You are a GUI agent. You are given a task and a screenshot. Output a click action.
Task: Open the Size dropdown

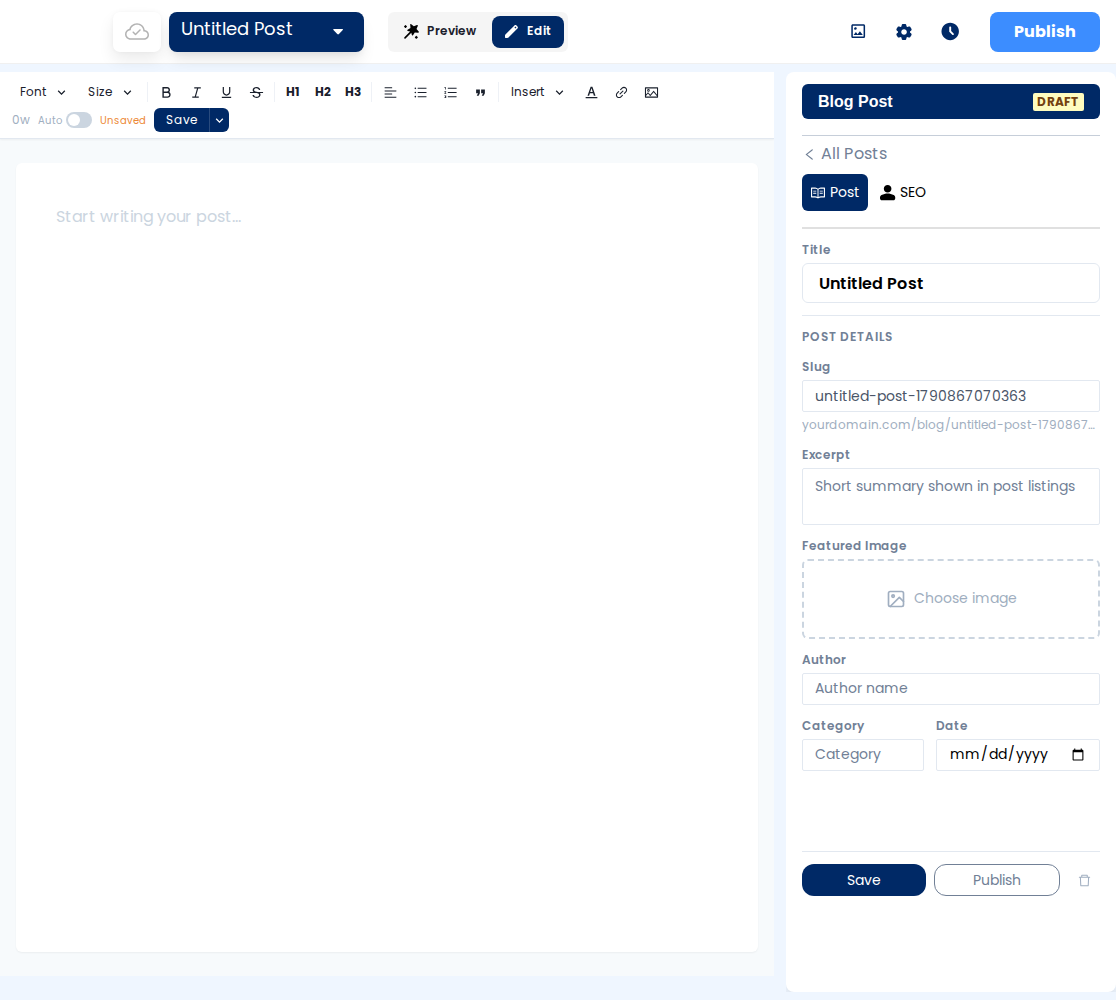click(x=110, y=92)
